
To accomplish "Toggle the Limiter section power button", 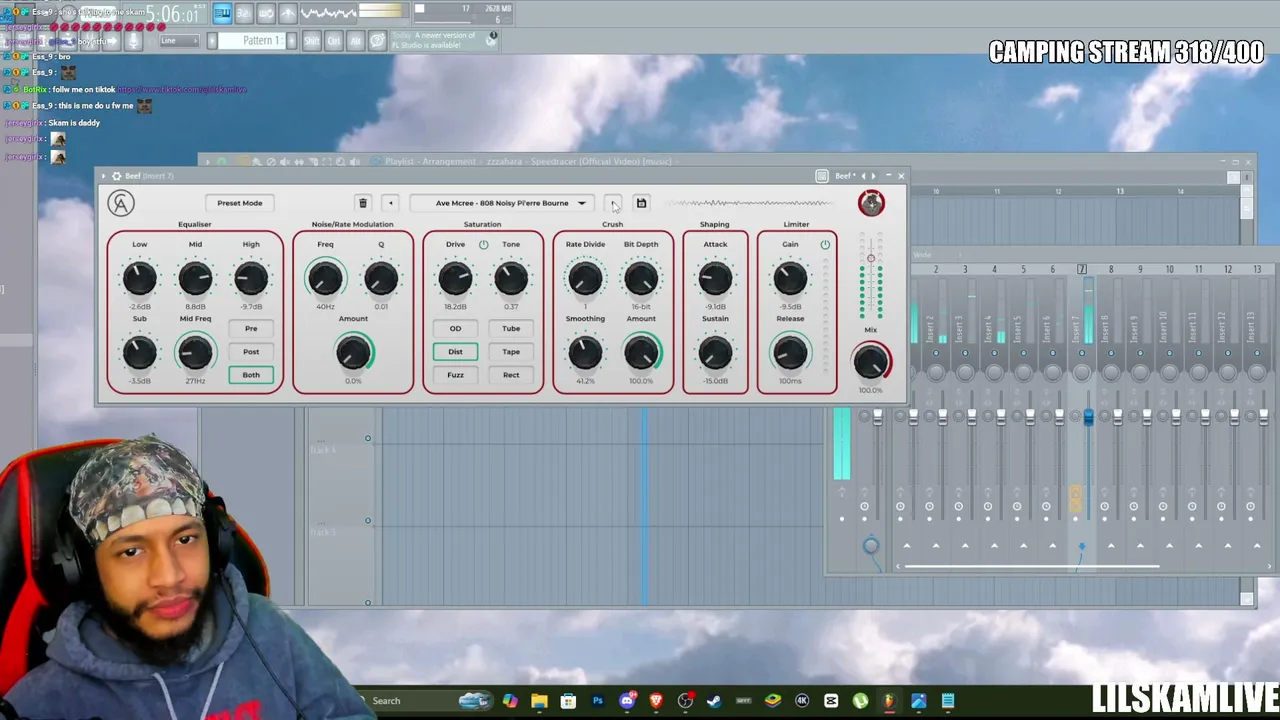I will pos(825,245).
